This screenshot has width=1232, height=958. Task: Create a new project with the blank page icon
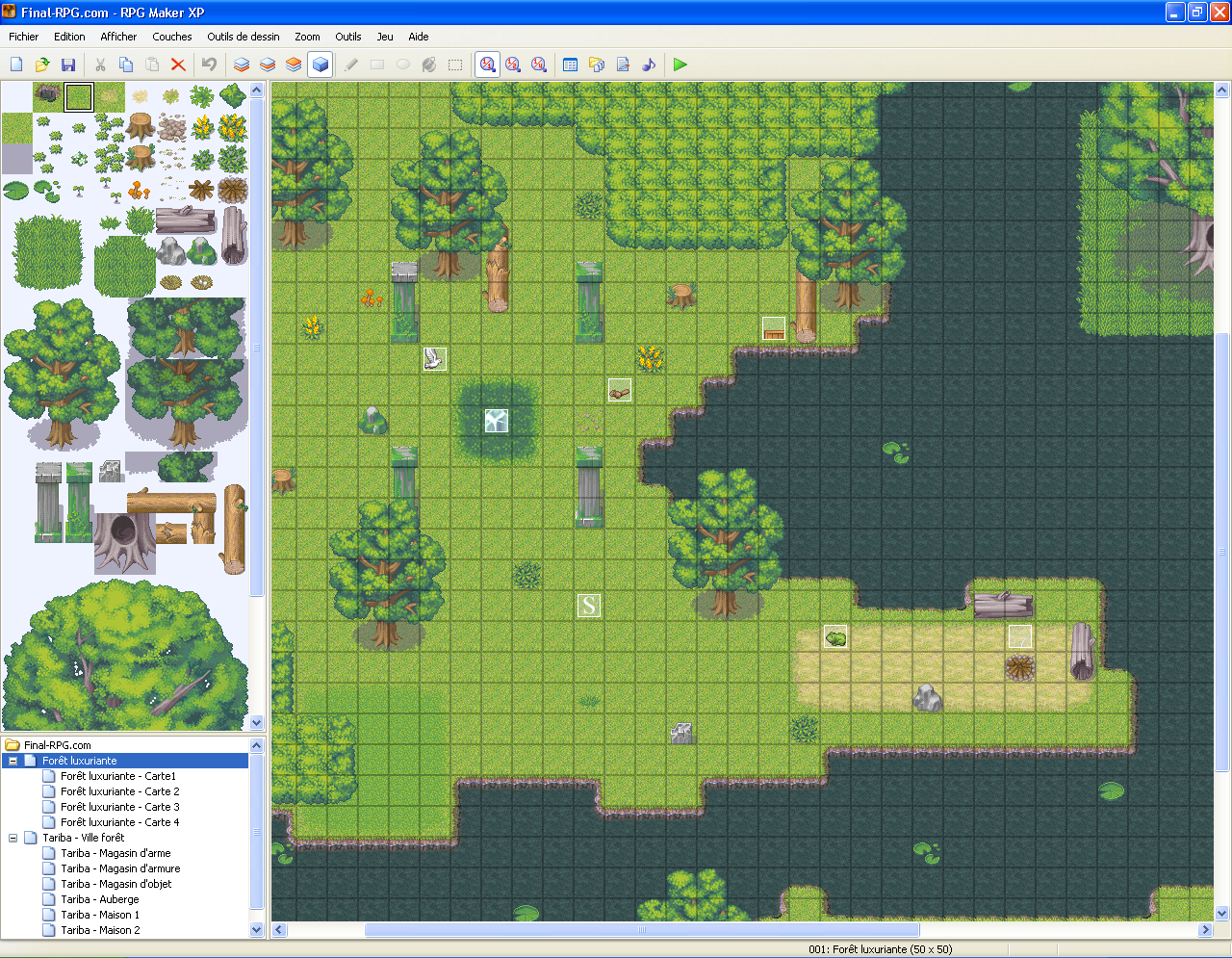pyautogui.click(x=16, y=65)
